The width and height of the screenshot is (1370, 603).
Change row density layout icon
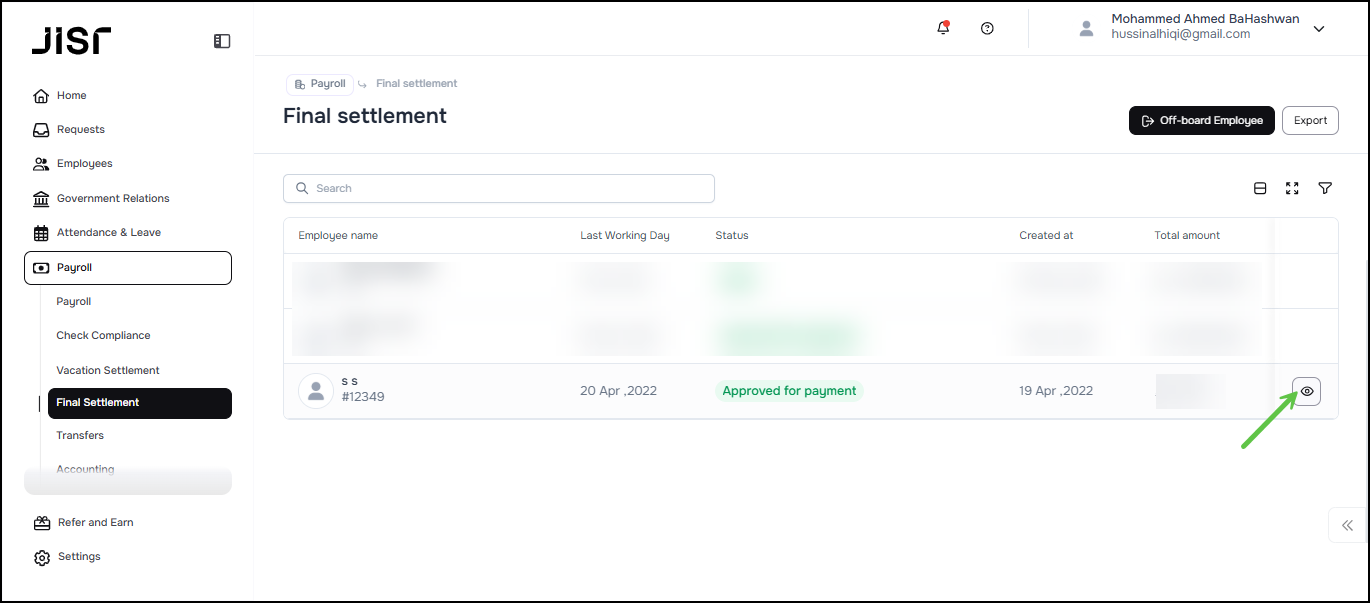pos(1260,188)
